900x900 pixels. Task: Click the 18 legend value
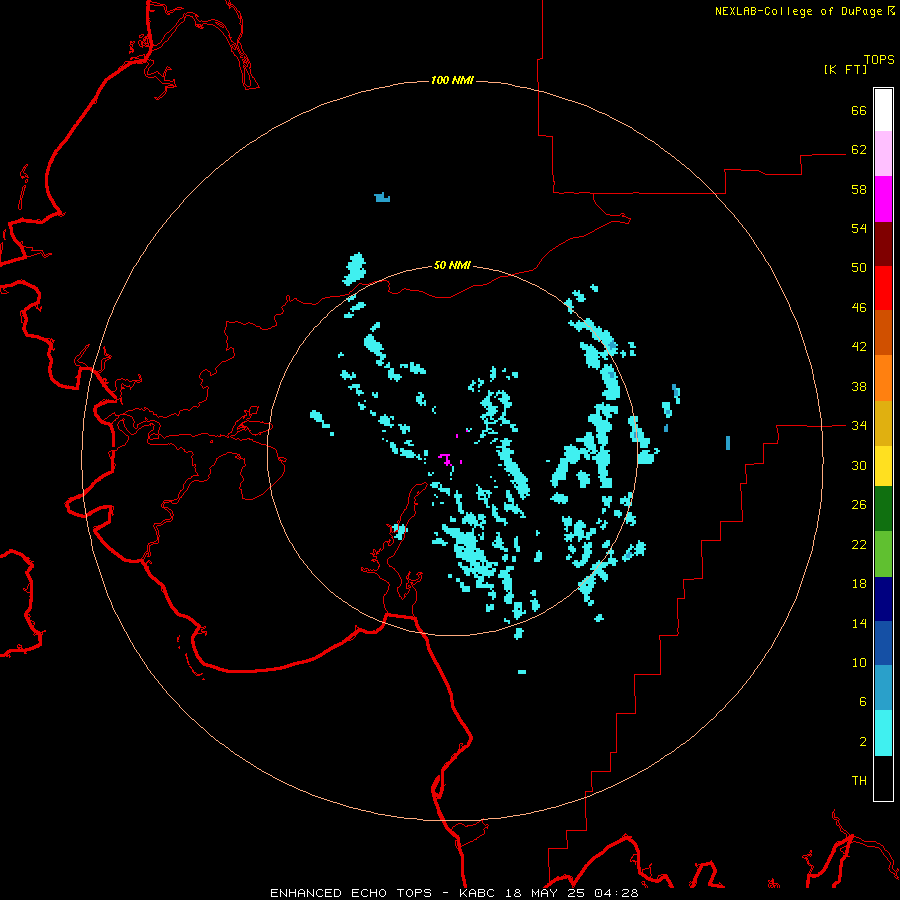pos(859,584)
